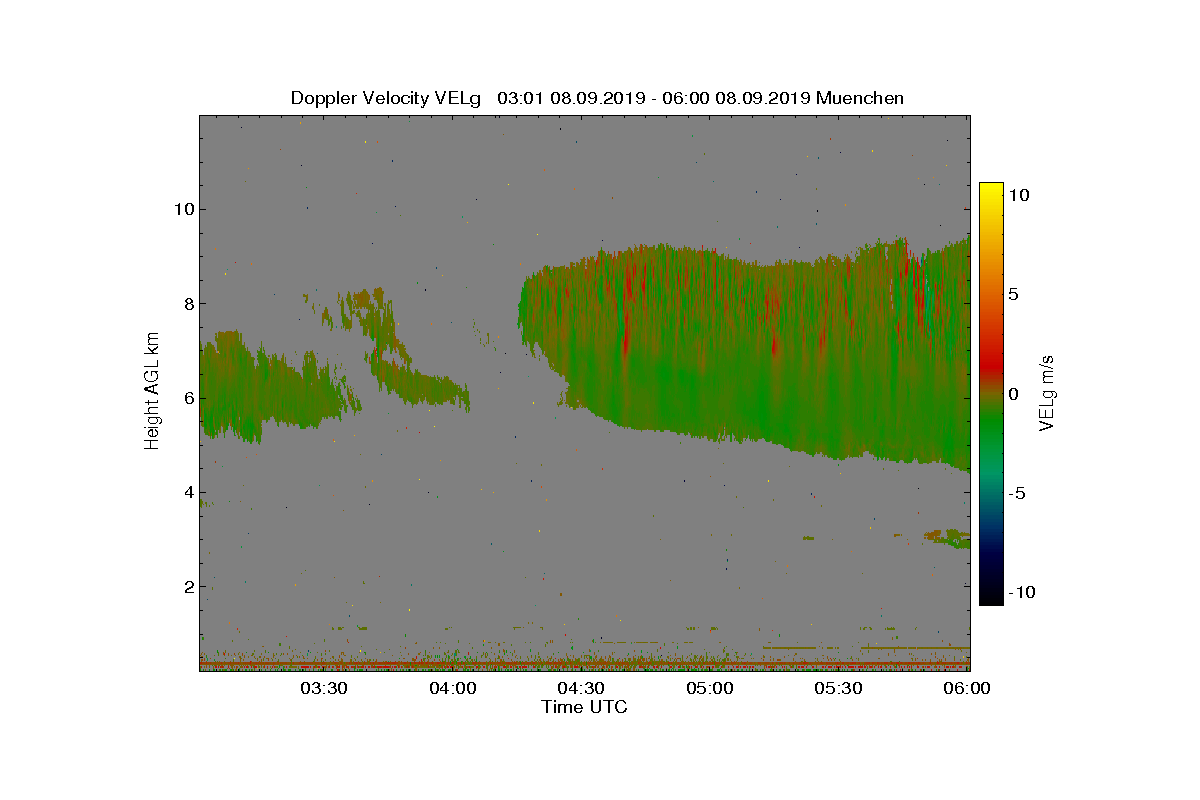Click the height tick label 10
The height and width of the screenshot is (800, 1200).
point(183,209)
